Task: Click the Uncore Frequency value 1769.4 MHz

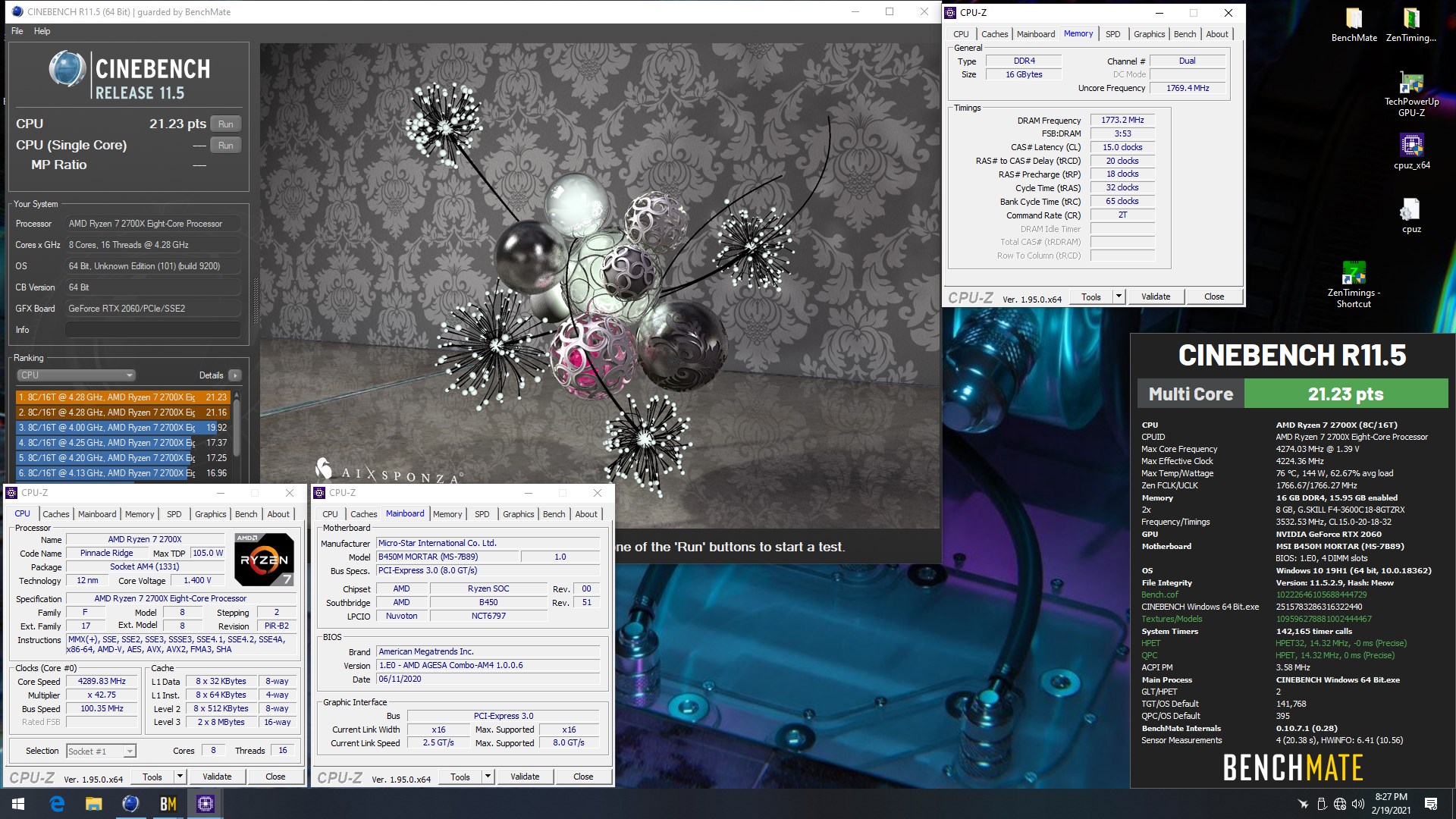Action: [x=1188, y=89]
